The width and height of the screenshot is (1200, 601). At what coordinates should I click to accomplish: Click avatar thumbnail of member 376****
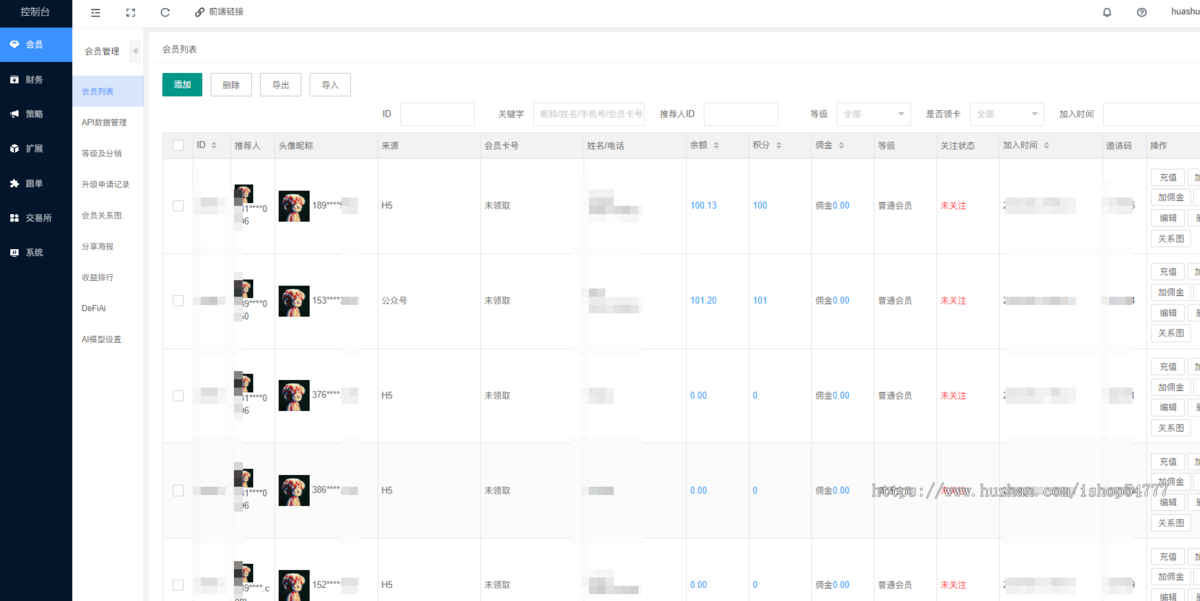tap(294, 396)
